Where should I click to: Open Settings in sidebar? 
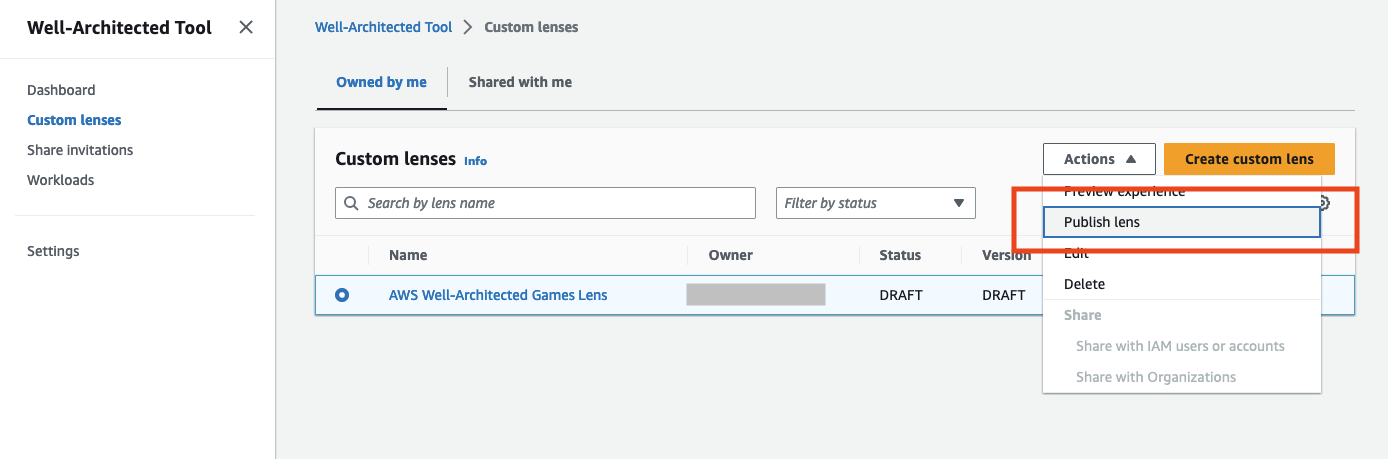pos(53,251)
